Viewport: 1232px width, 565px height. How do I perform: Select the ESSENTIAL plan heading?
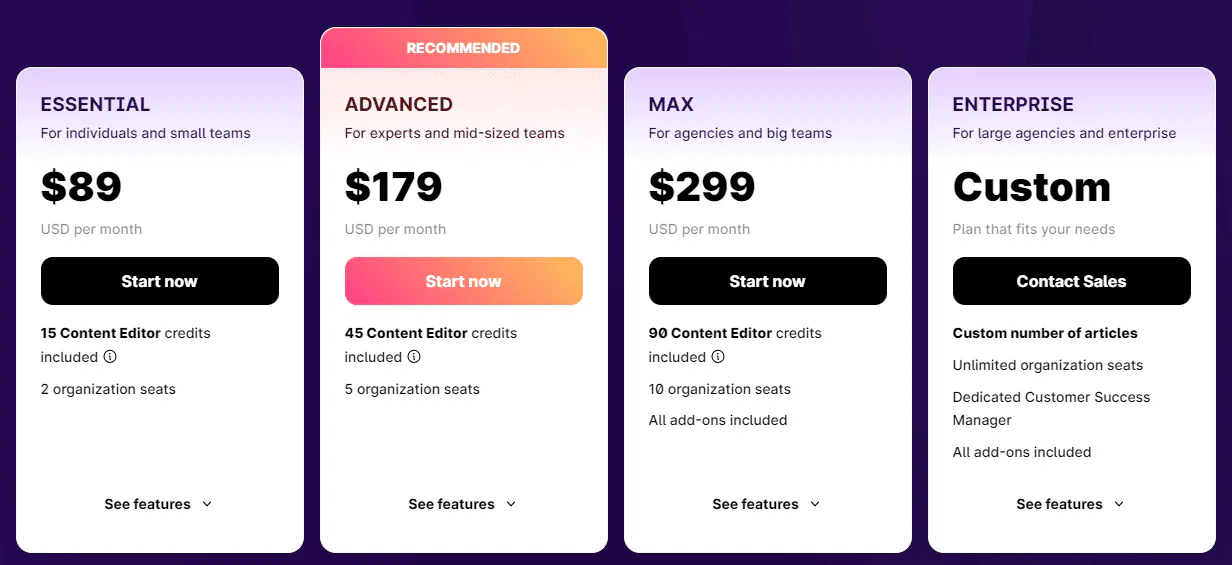click(96, 105)
